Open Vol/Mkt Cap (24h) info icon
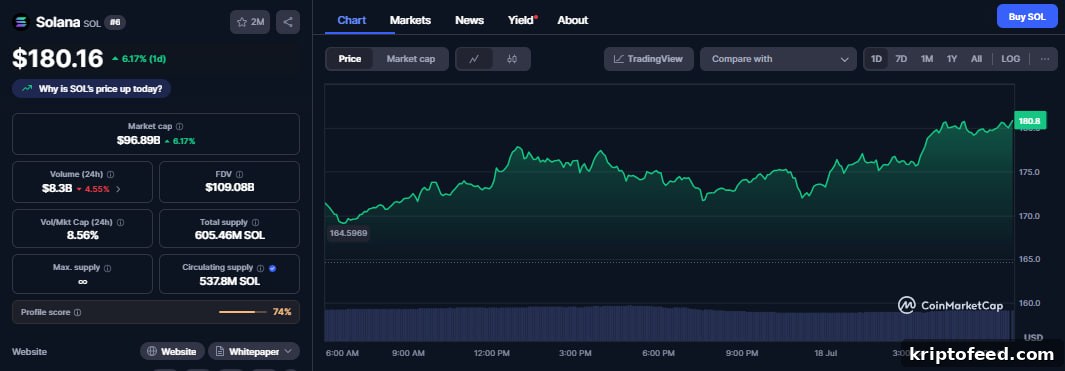1065x371 pixels. (120, 222)
